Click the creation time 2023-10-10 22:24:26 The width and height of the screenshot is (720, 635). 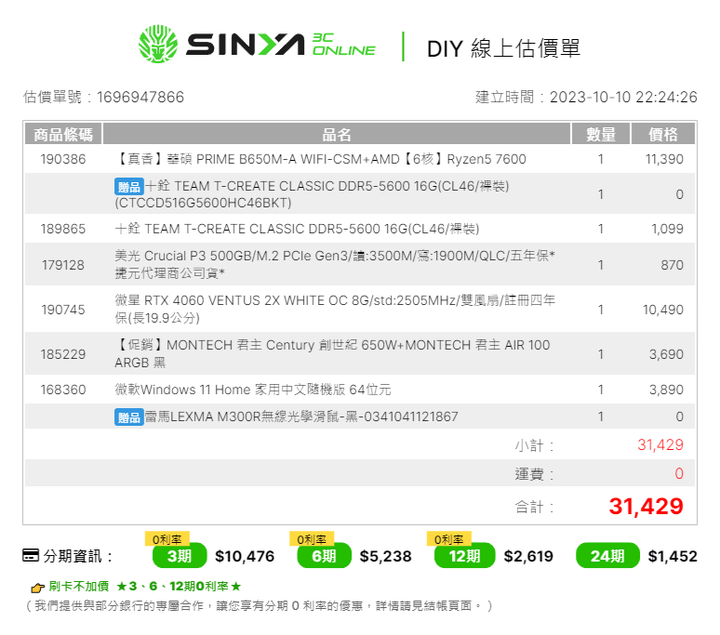pyautogui.click(x=624, y=97)
